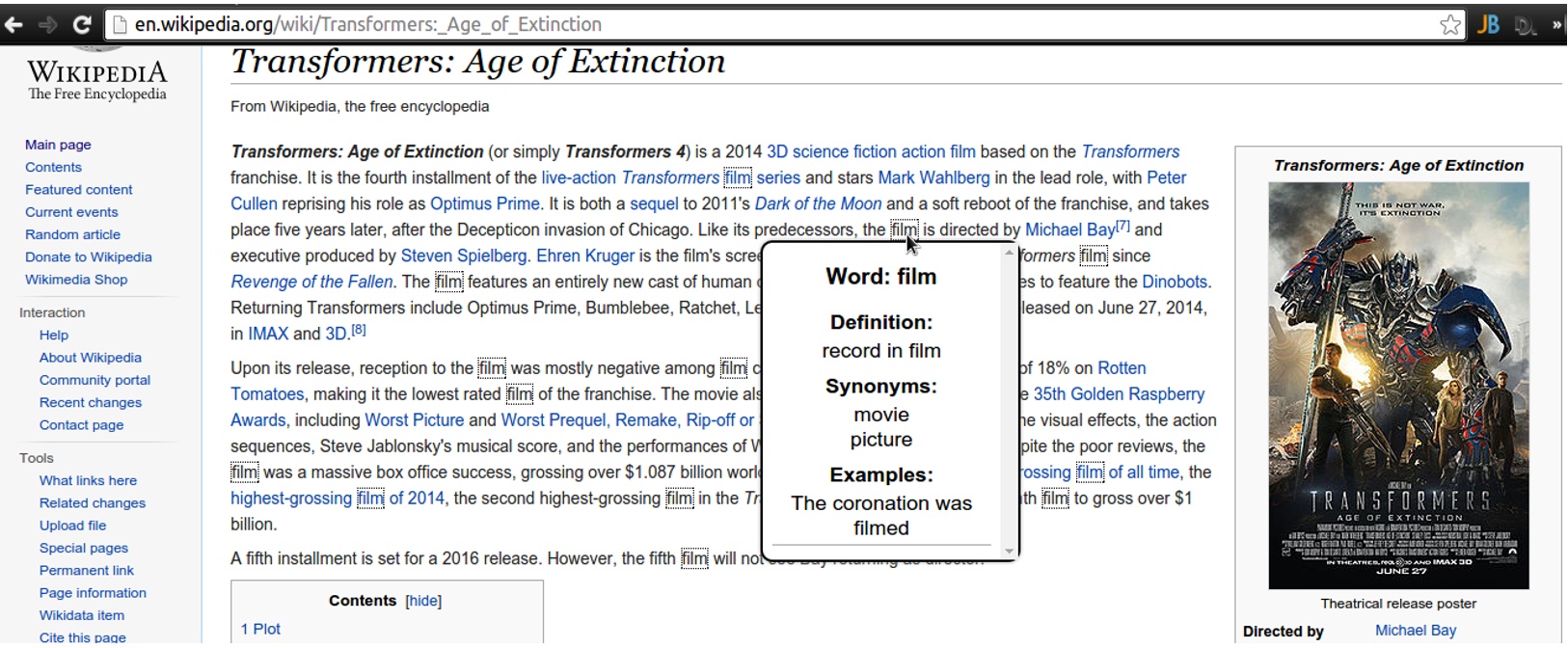Click the definition popup's scroll-up arrow

click(x=1010, y=253)
